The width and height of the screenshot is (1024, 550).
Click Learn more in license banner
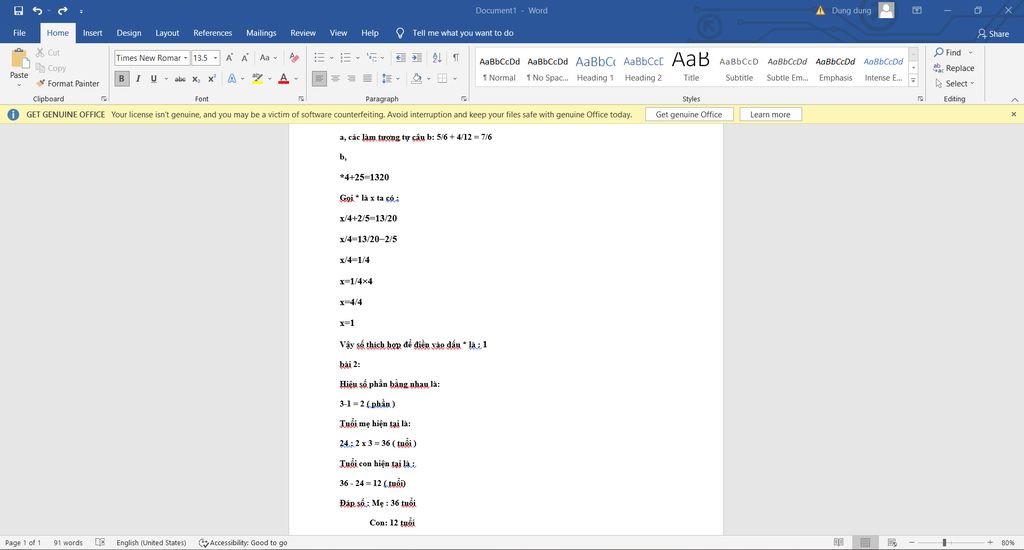click(x=770, y=114)
